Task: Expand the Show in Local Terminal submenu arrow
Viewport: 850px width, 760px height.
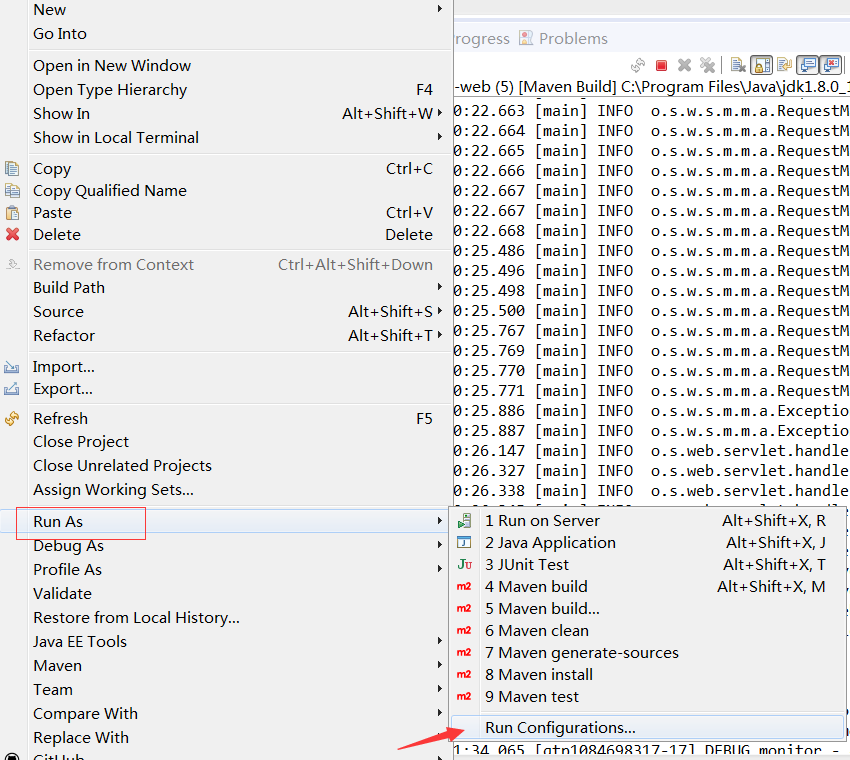Action: [440, 137]
